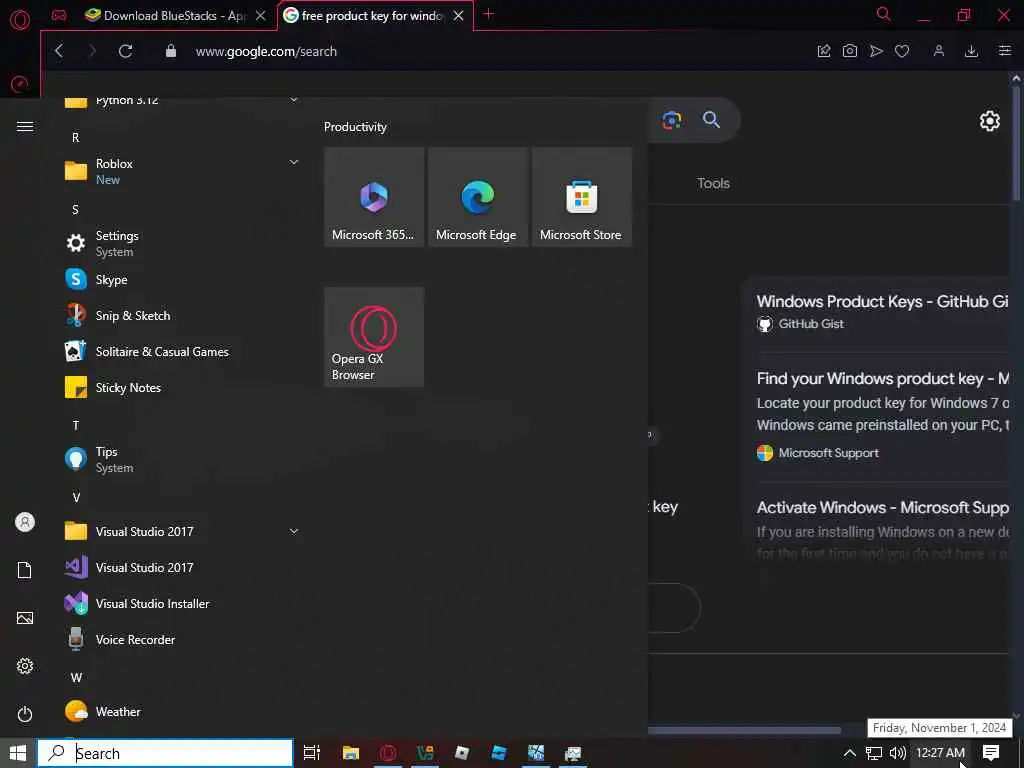Viewport: 1024px width, 768px height.
Task: Switch to Opera GX on the taskbar
Action: click(x=388, y=753)
